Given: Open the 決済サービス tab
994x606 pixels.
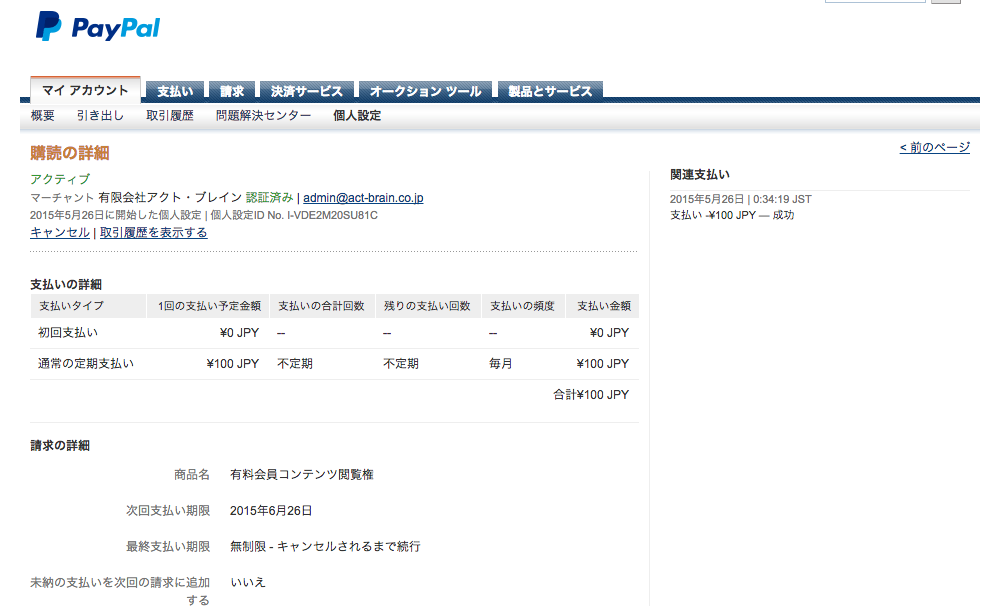Looking at the screenshot, I should point(305,90).
